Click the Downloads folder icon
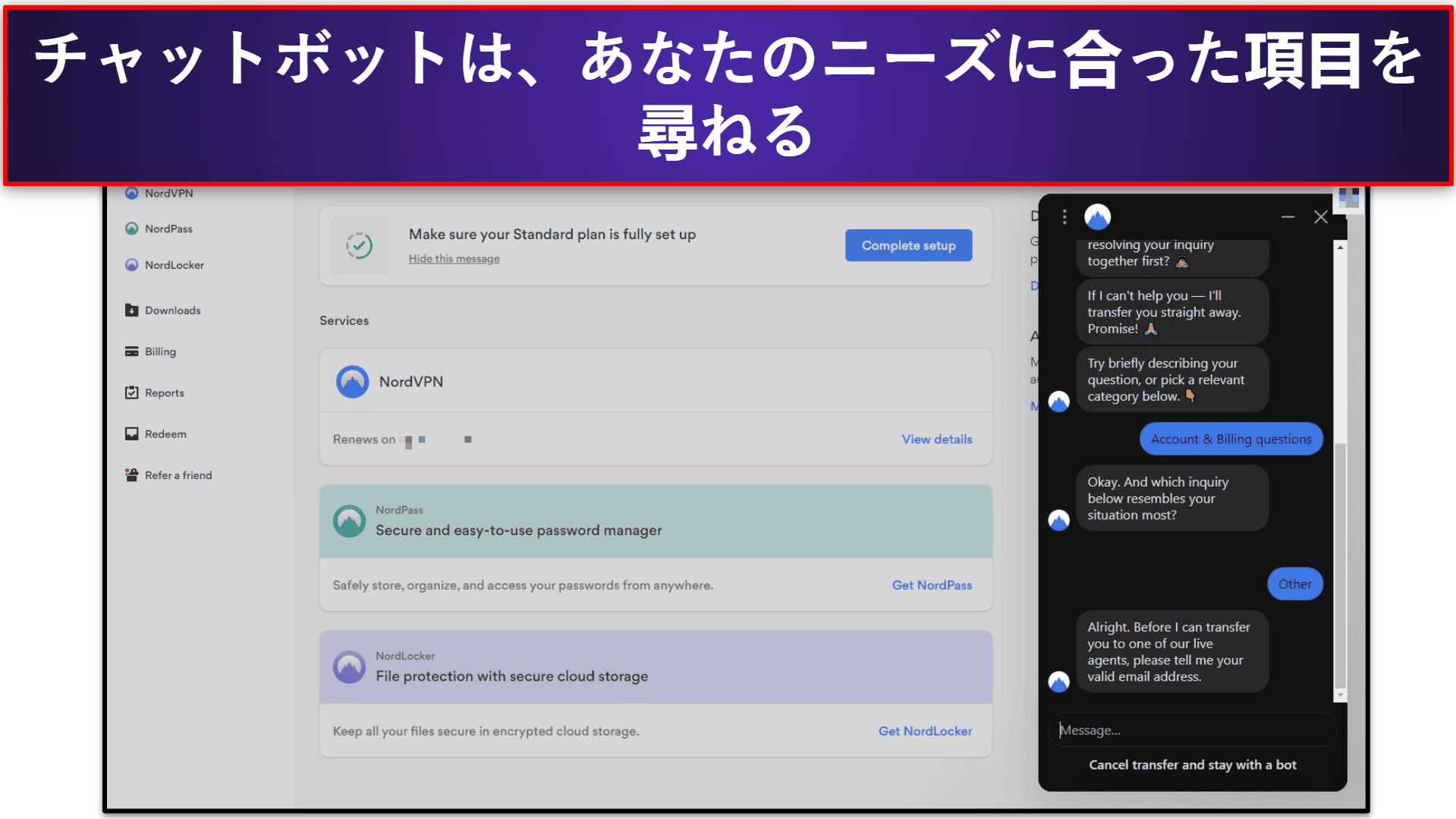Viewport: 1456px width, 819px height. (131, 310)
